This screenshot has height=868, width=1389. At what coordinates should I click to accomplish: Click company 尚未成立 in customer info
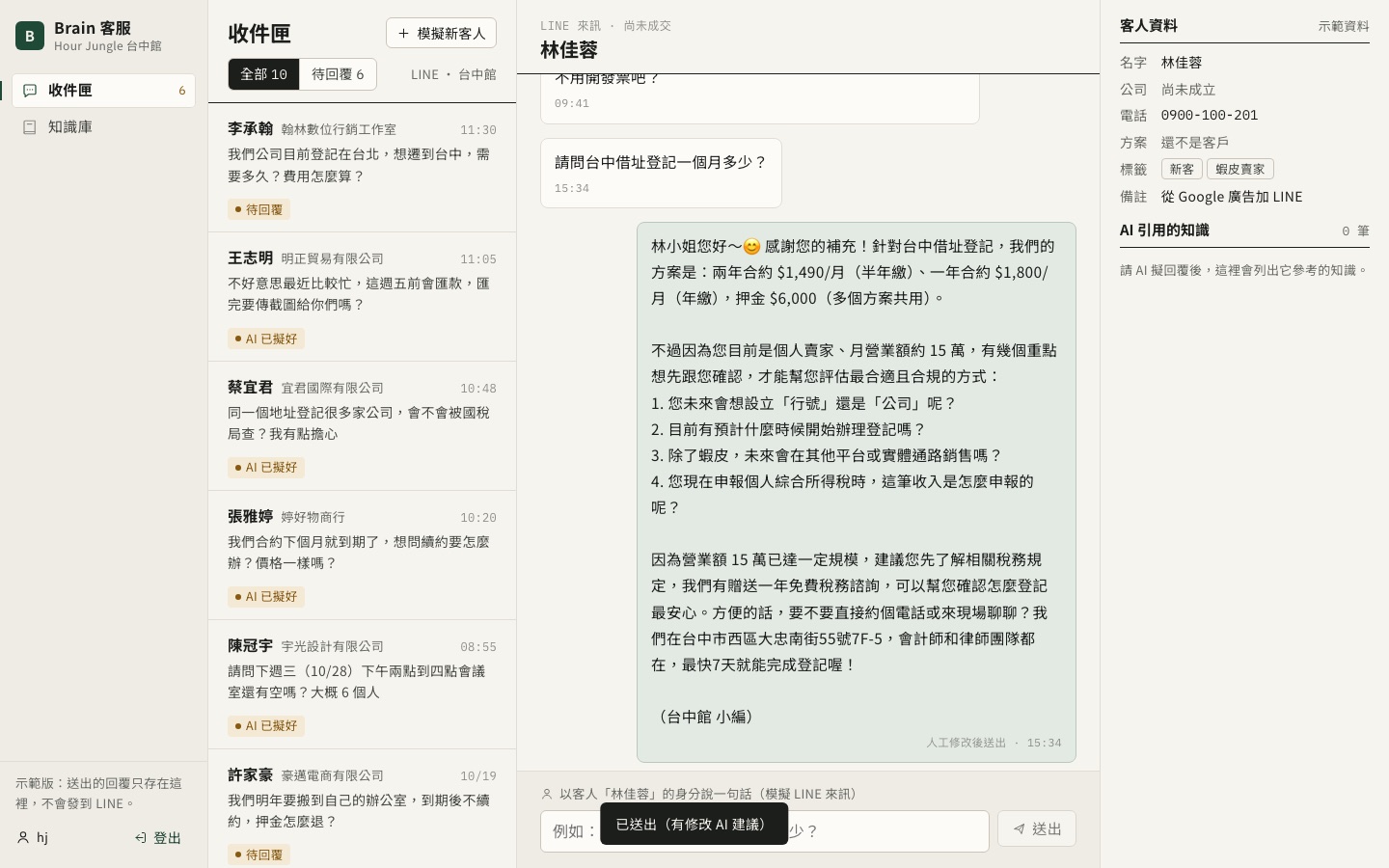click(x=1188, y=90)
